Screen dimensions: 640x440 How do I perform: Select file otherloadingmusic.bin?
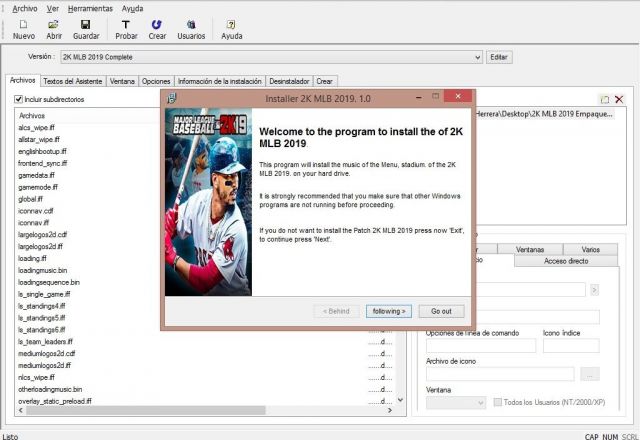[x=50, y=389]
